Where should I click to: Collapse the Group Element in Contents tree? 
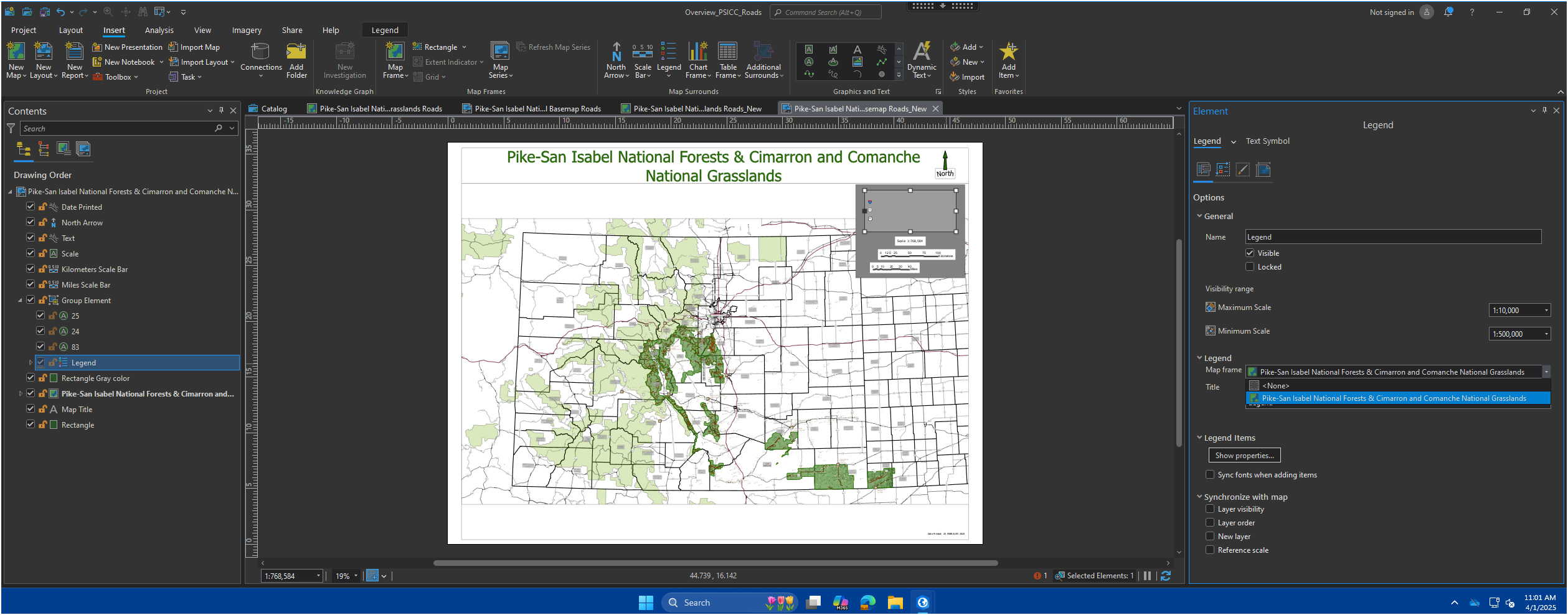click(x=21, y=300)
